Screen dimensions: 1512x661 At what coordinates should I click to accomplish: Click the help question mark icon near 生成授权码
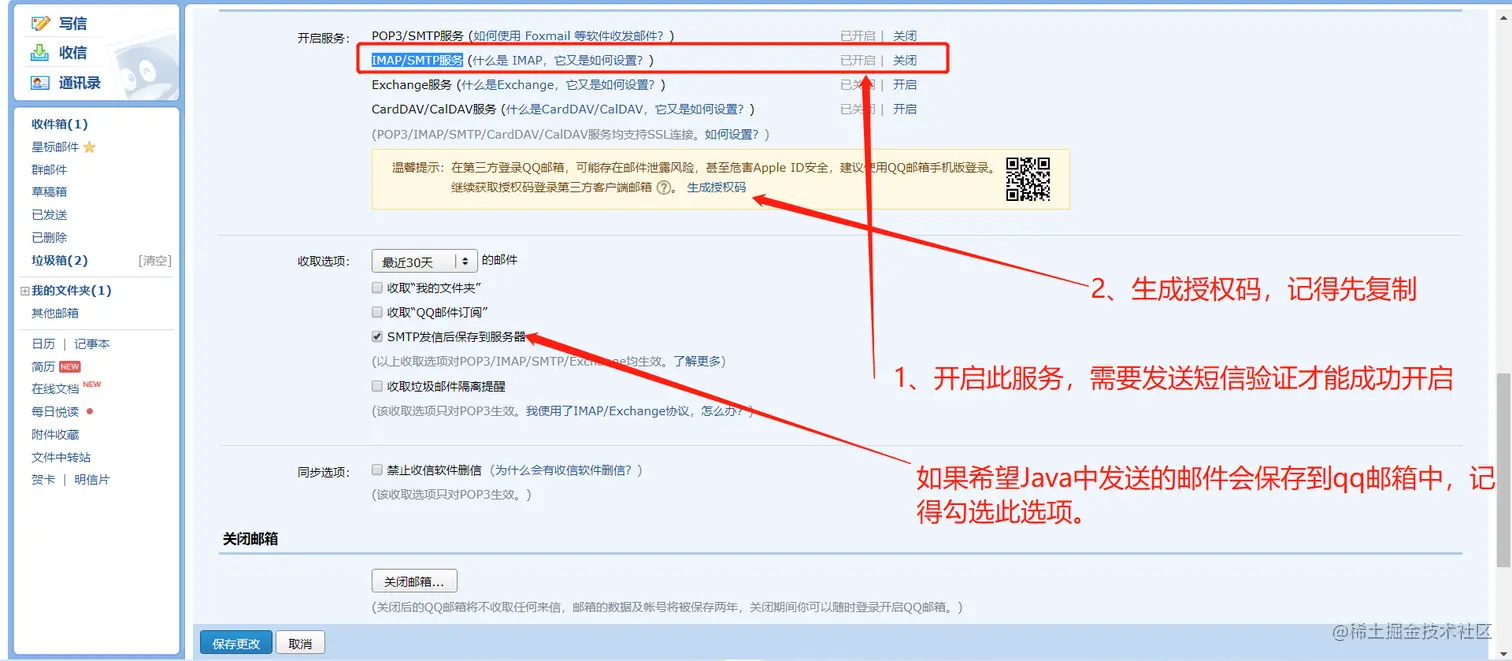click(663, 187)
